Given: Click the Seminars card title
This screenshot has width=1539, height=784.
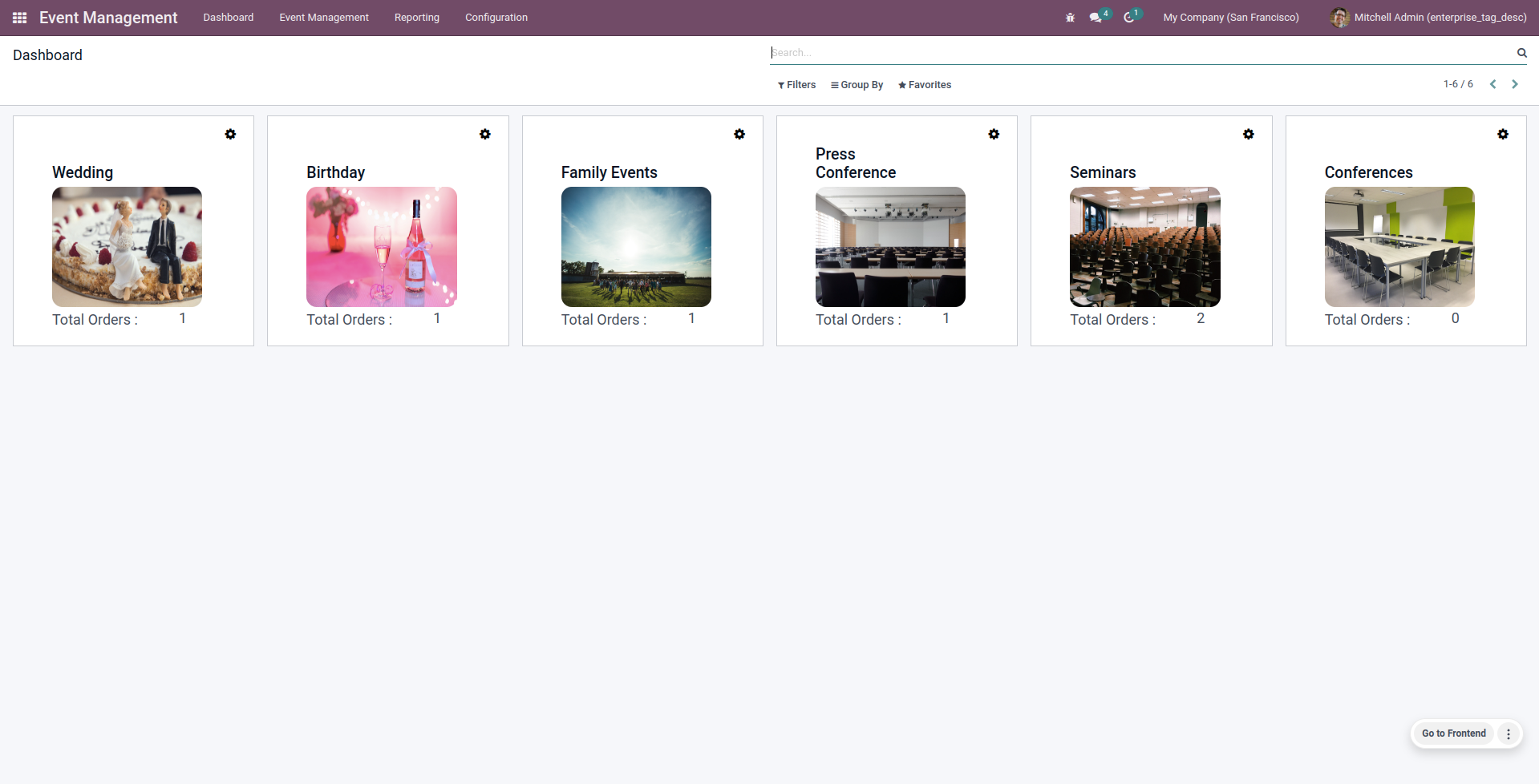Looking at the screenshot, I should coord(1103,172).
